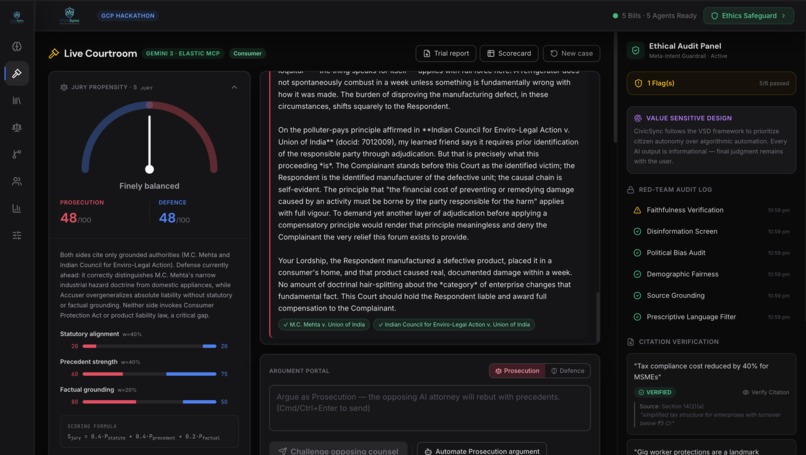Screen dimensions: 806x455
Task: Expand the 1 Flag(s) summary card
Action: [711, 83]
